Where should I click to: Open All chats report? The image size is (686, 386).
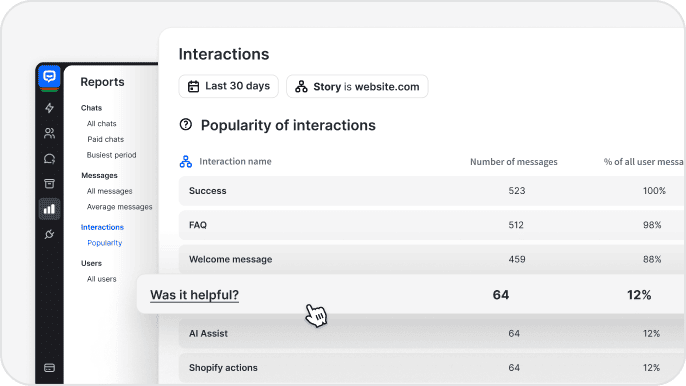click(x=102, y=123)
